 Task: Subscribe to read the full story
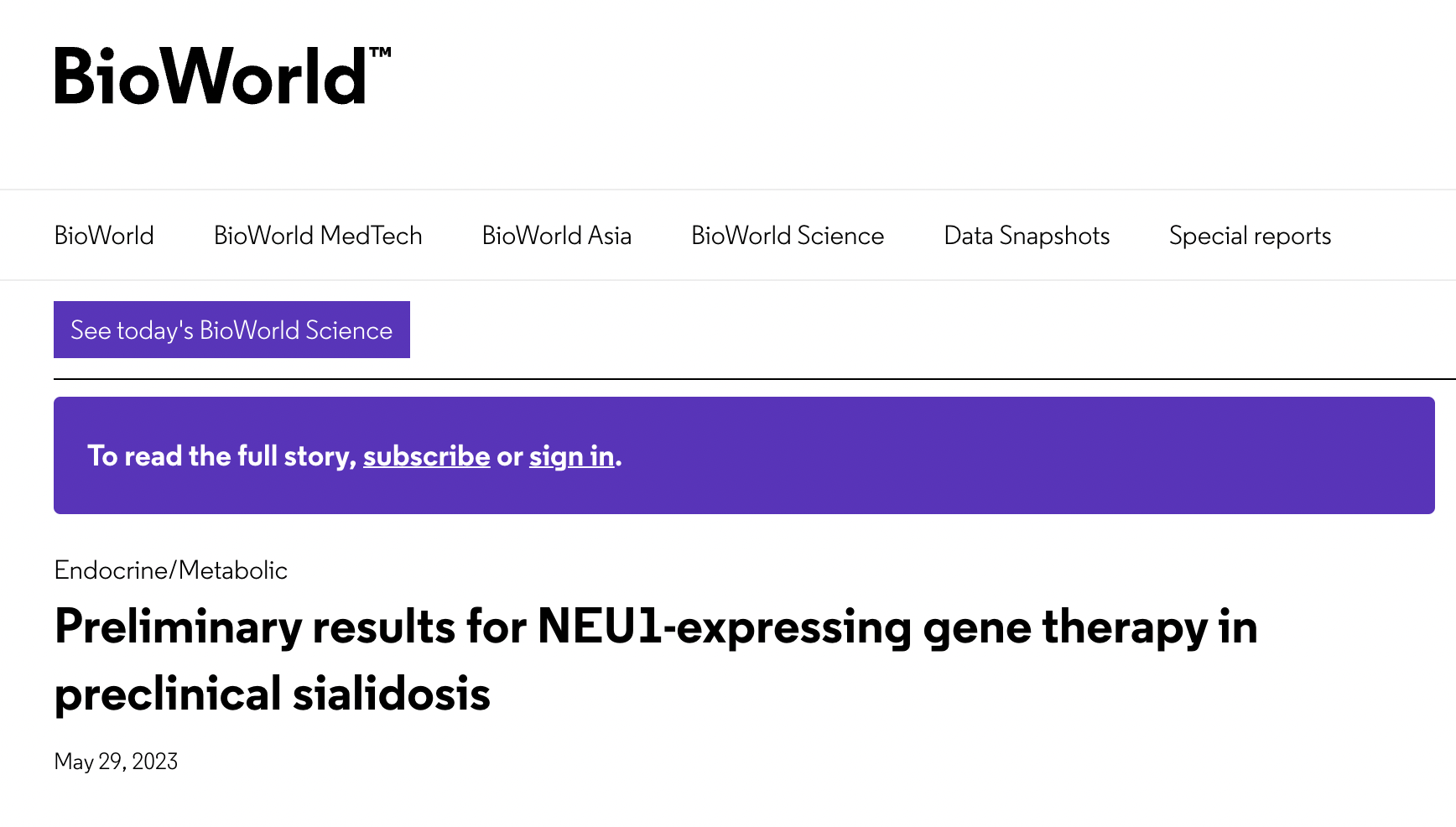pyautogui.click(x=426, y=455)
